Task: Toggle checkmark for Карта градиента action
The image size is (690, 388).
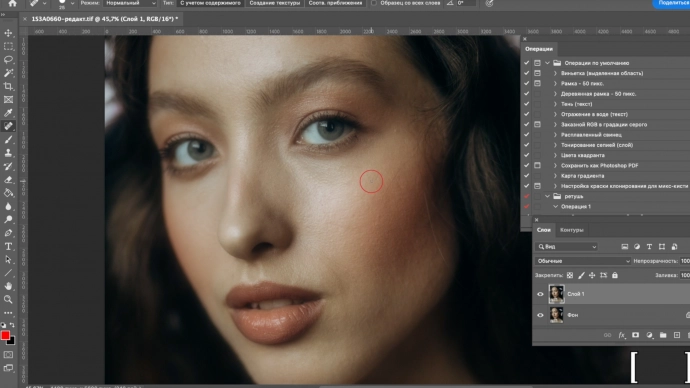Action: (527, 176)
